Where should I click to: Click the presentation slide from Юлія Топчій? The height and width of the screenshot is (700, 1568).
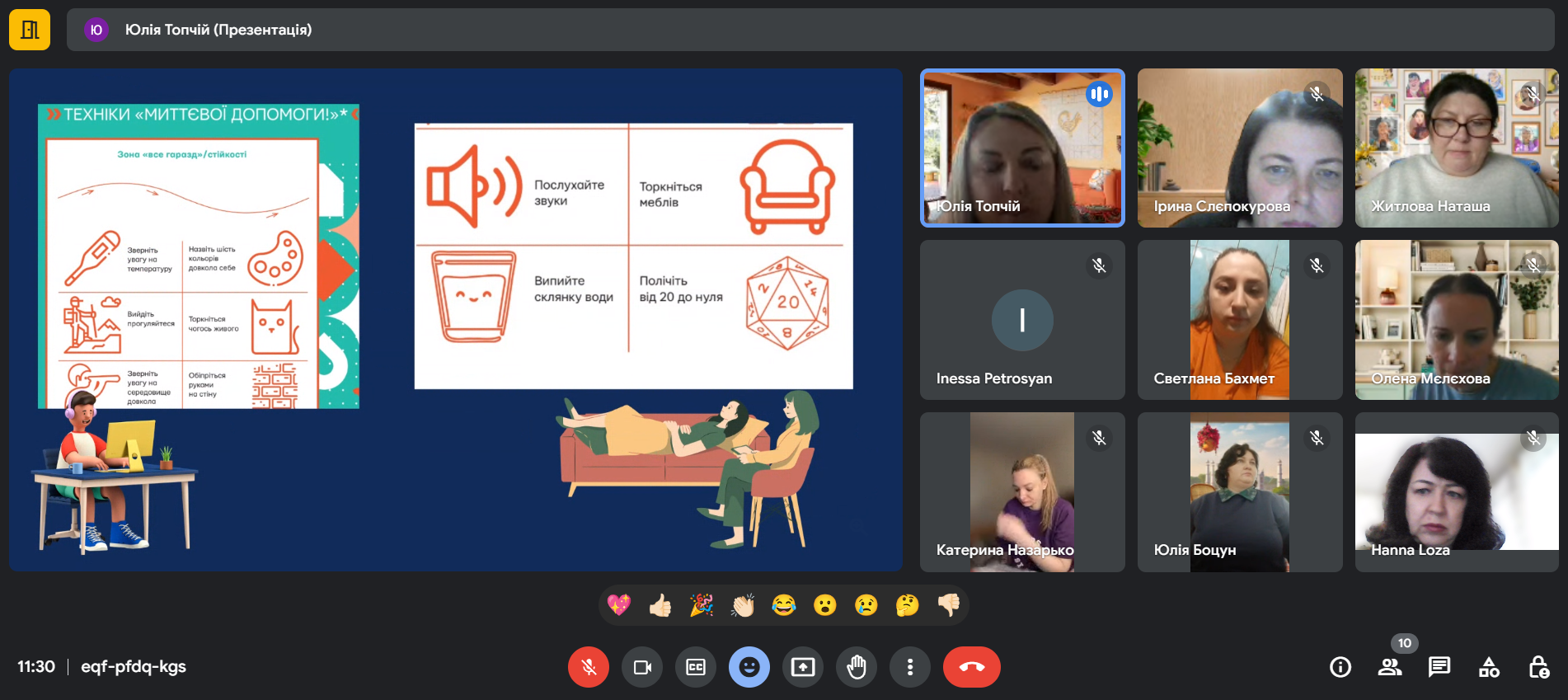tap(456, 320)
